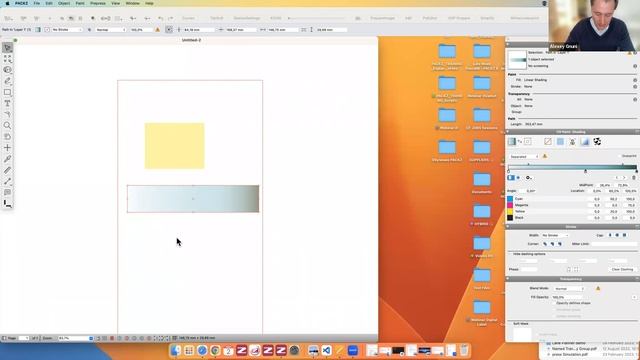This screenshot has height=360, width=640.
Task: Toggle the Overprint checkbox in Fill panel
Action: pyautogui.click(x=619, y=156)
